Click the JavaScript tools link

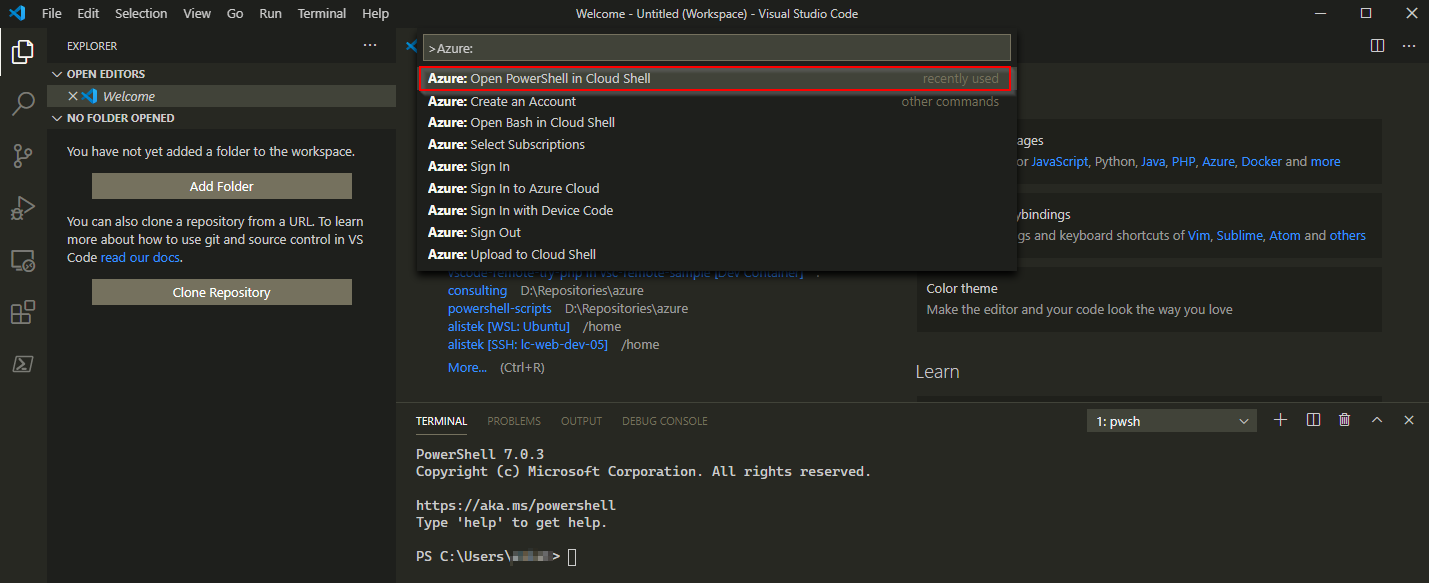(x=1059, y=161)
